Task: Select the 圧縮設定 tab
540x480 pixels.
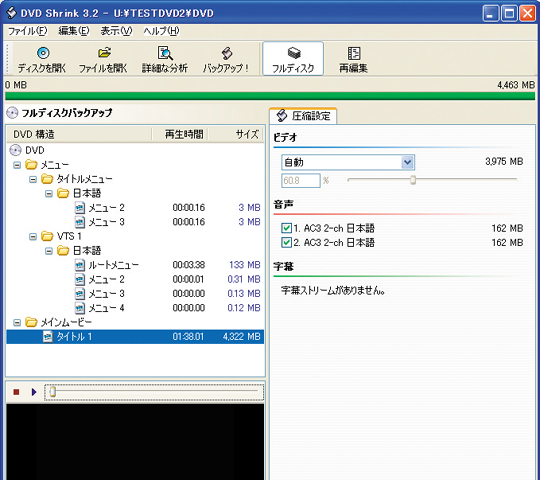Action: (x=303, y=116)
